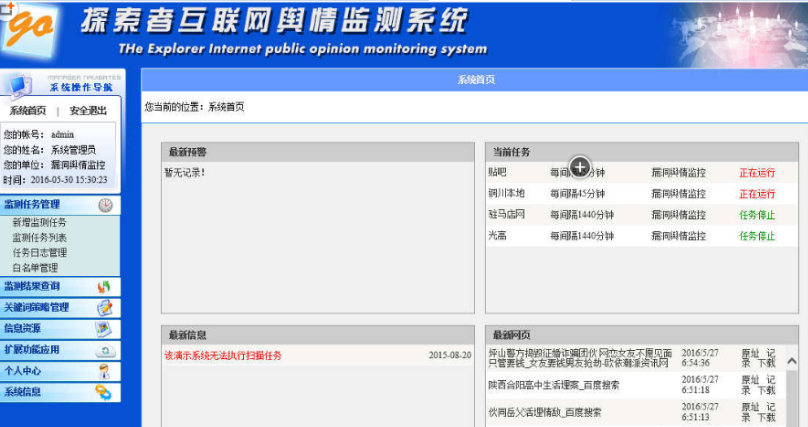The width and height of the screenshot is (808, 427).
Task: Click breadcrumb 您当前的位置: 系统首页
Action: coord(194,107)
